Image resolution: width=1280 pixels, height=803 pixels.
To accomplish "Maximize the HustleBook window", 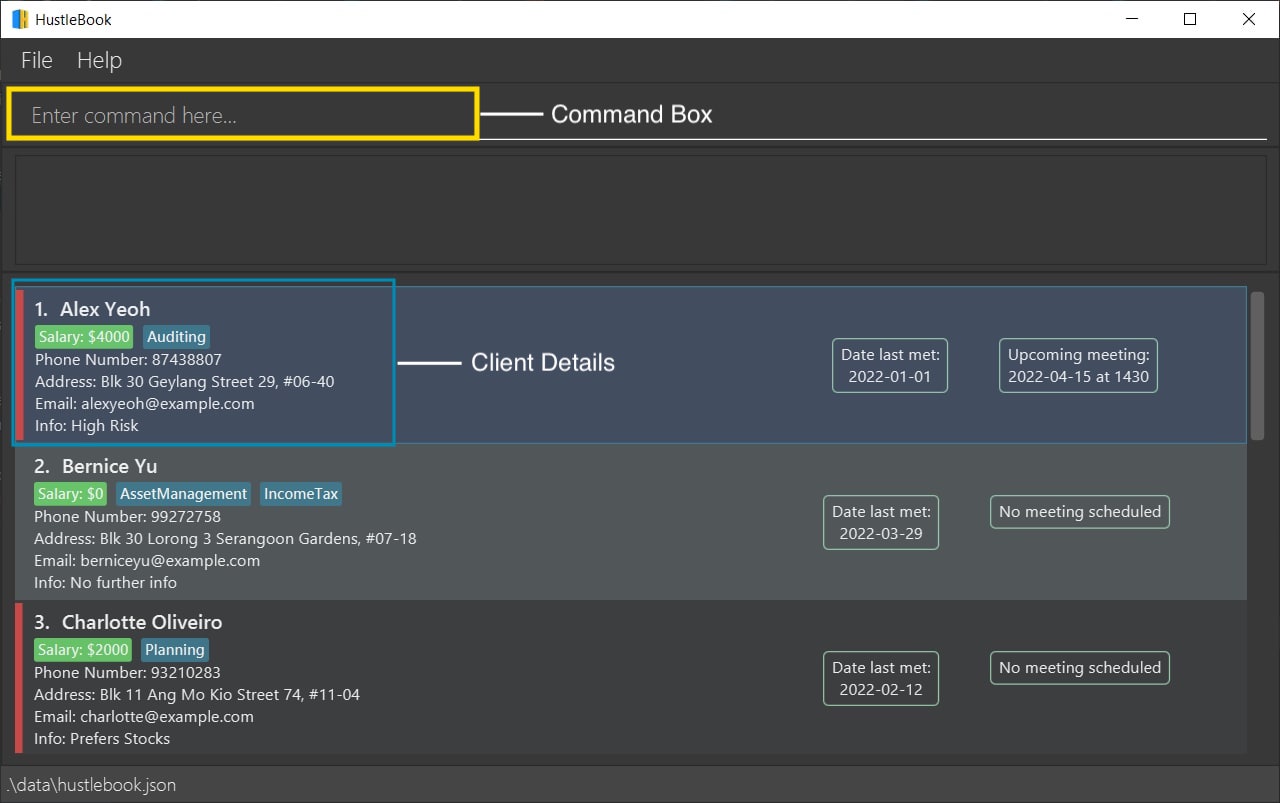I will 1190,19.
